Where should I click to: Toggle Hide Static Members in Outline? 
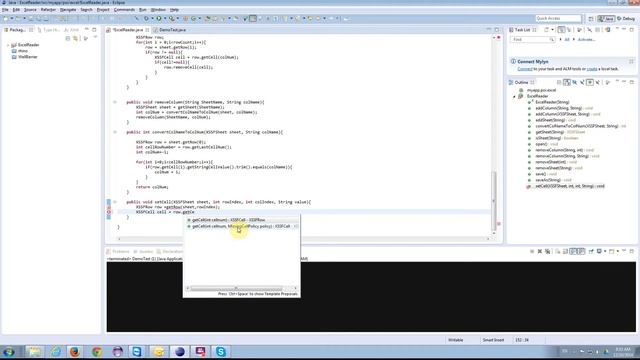(582, 82)
